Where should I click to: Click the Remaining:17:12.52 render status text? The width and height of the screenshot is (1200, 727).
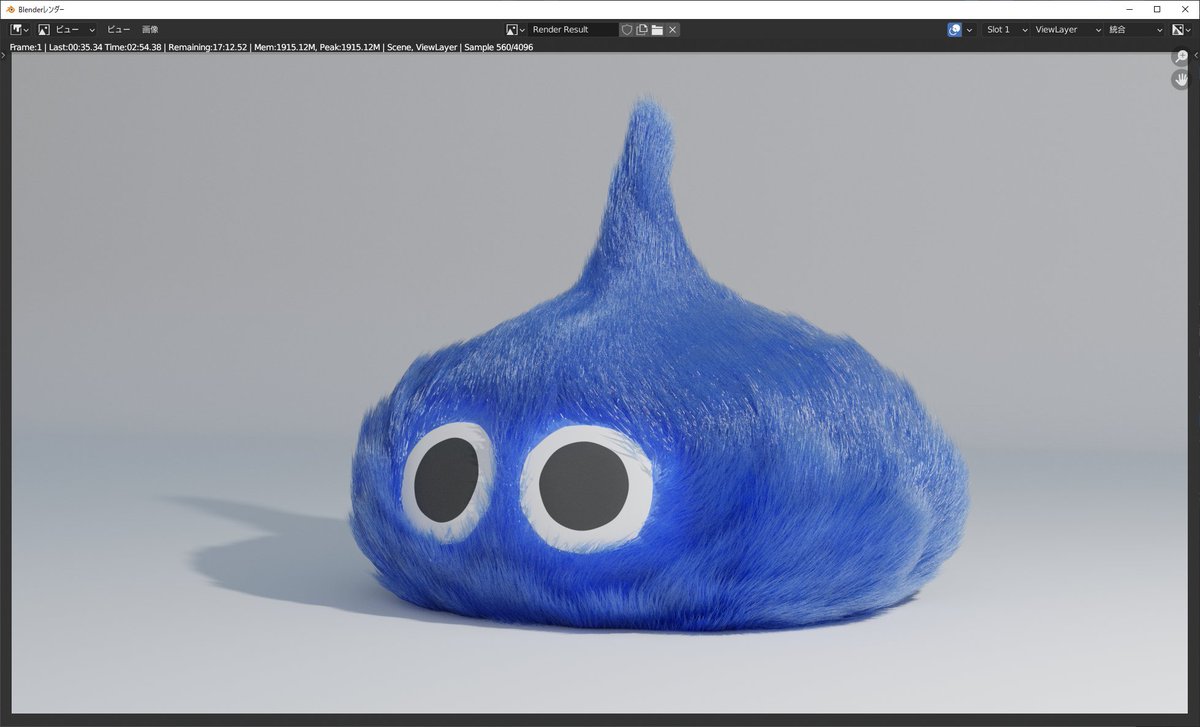tap(207, 47)
